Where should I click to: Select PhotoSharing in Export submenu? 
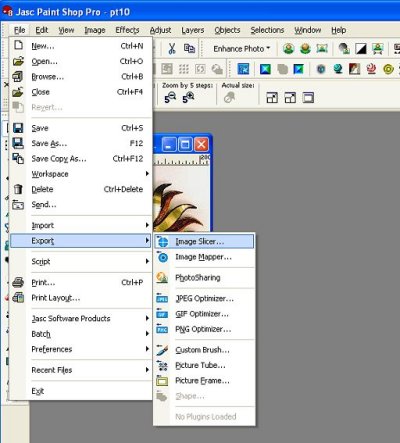(204, 278)
